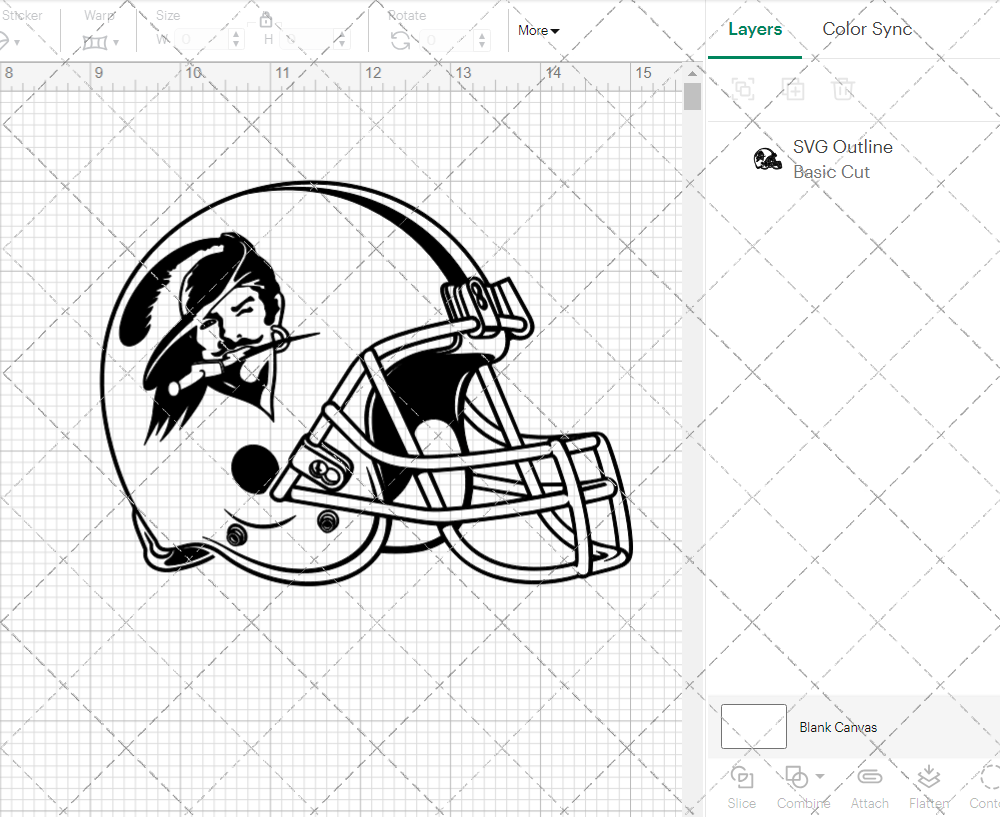1000x817 pixels.
Task: Click the Attach paperclip icon
Action: [x=870, y=779]
